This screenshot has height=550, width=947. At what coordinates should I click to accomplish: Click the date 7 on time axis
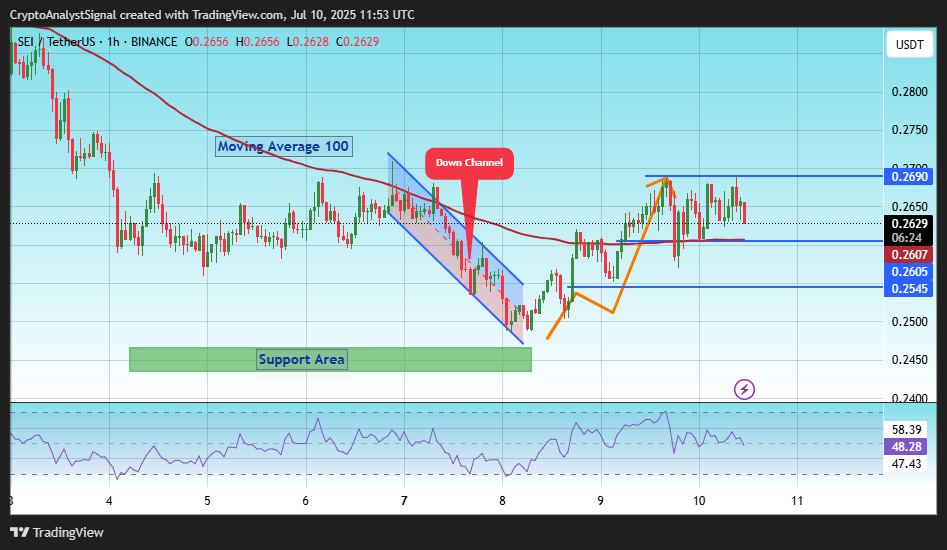(403, 500)
